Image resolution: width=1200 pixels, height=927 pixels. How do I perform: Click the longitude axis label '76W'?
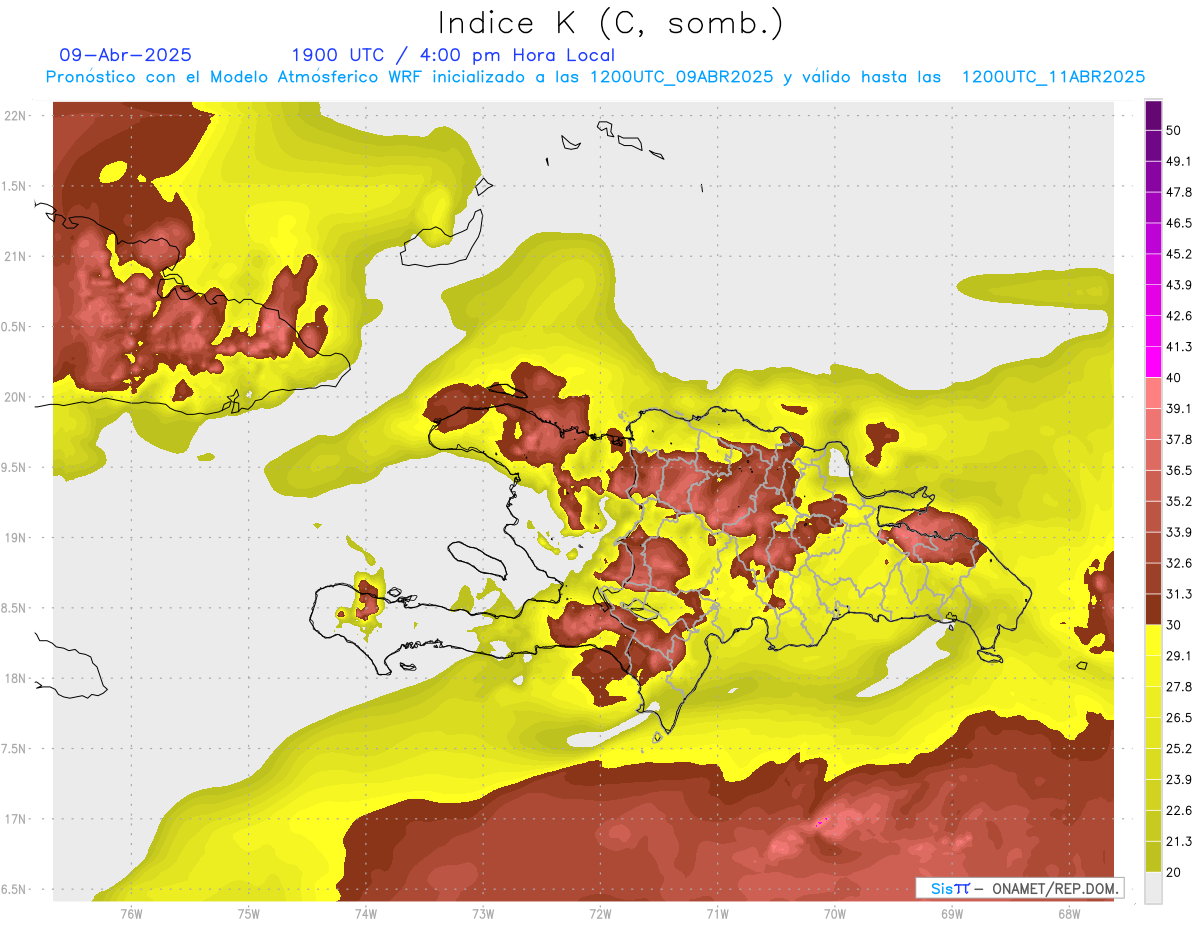[131, 914]
